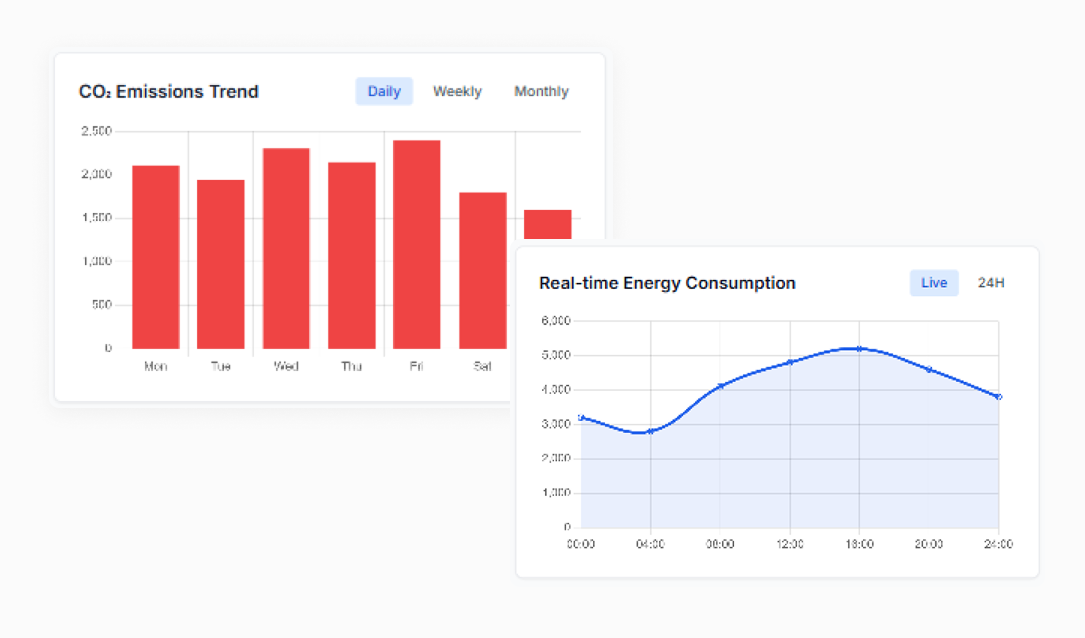
Task: Open the Monthly emissions tab
Action: coord(541,91)
